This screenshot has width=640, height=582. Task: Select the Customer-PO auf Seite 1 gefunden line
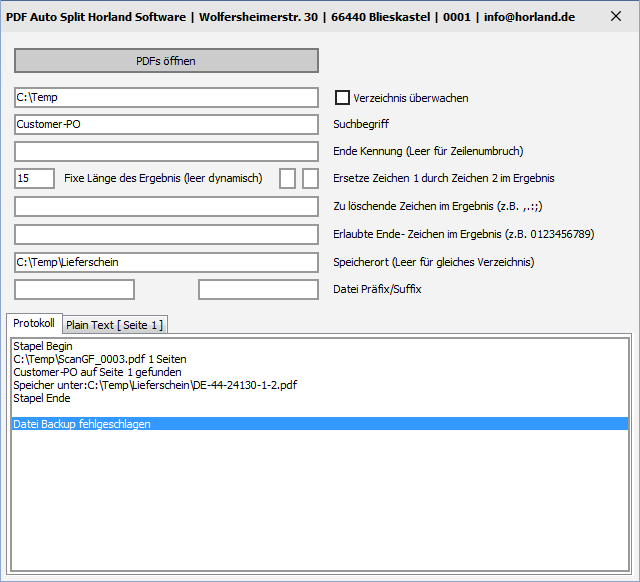click(320, 372)
